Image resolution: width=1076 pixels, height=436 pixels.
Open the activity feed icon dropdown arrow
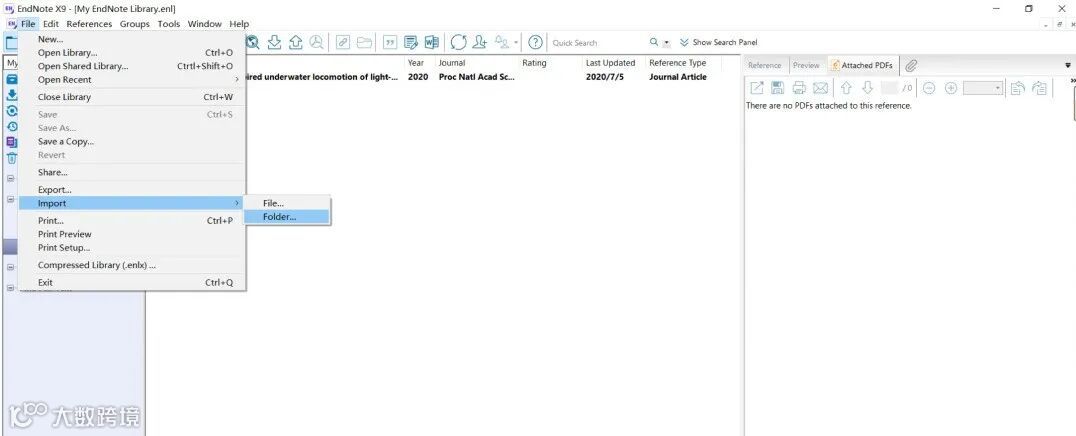(x=516, y=43)
